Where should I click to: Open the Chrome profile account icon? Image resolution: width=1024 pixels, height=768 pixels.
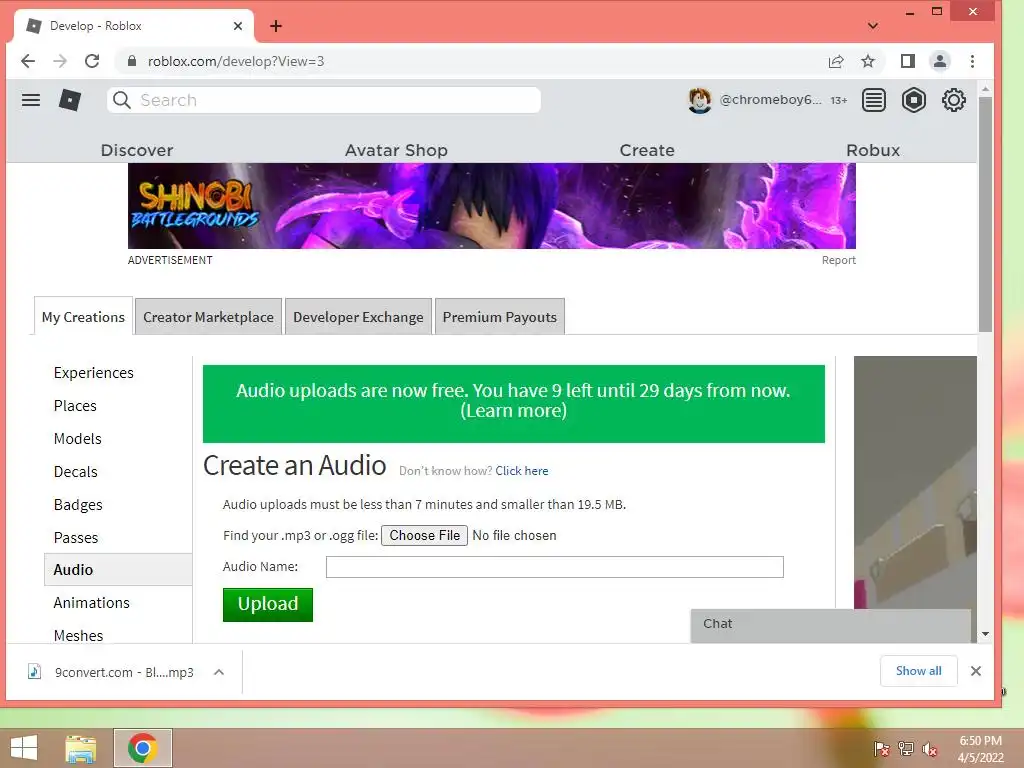[940, 61]
